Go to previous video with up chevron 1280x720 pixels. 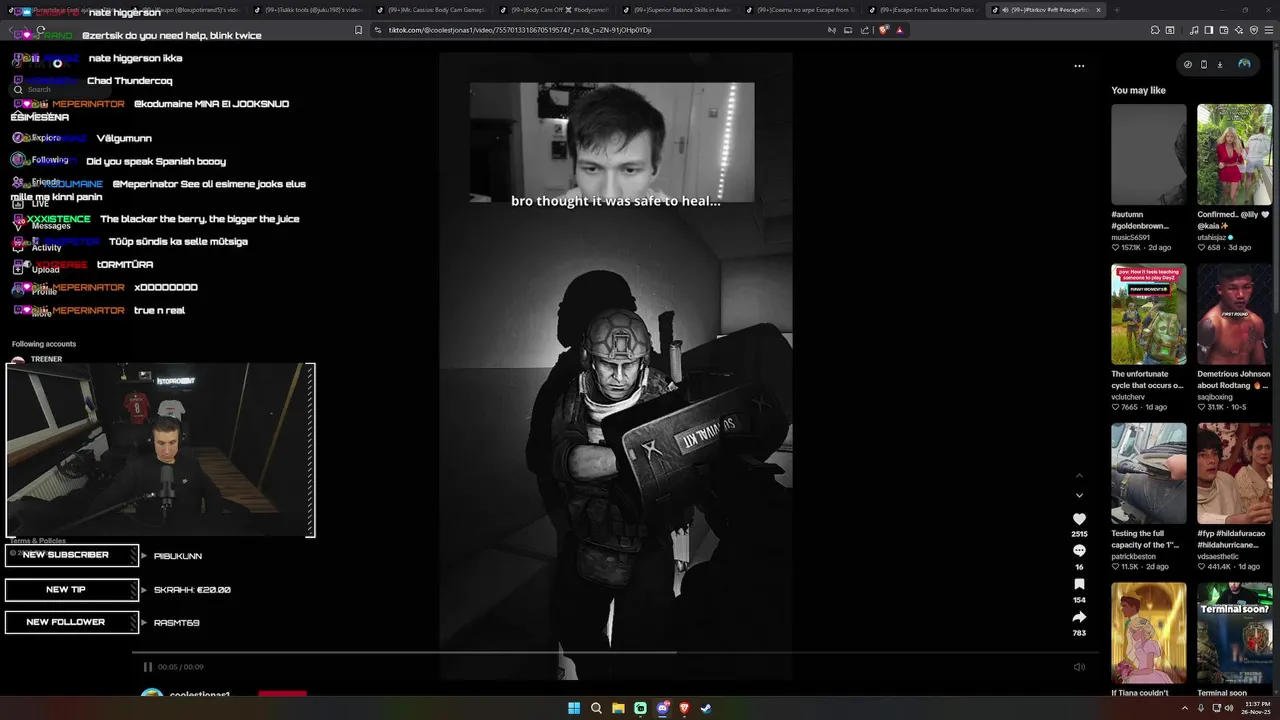tap(1079, 476)
